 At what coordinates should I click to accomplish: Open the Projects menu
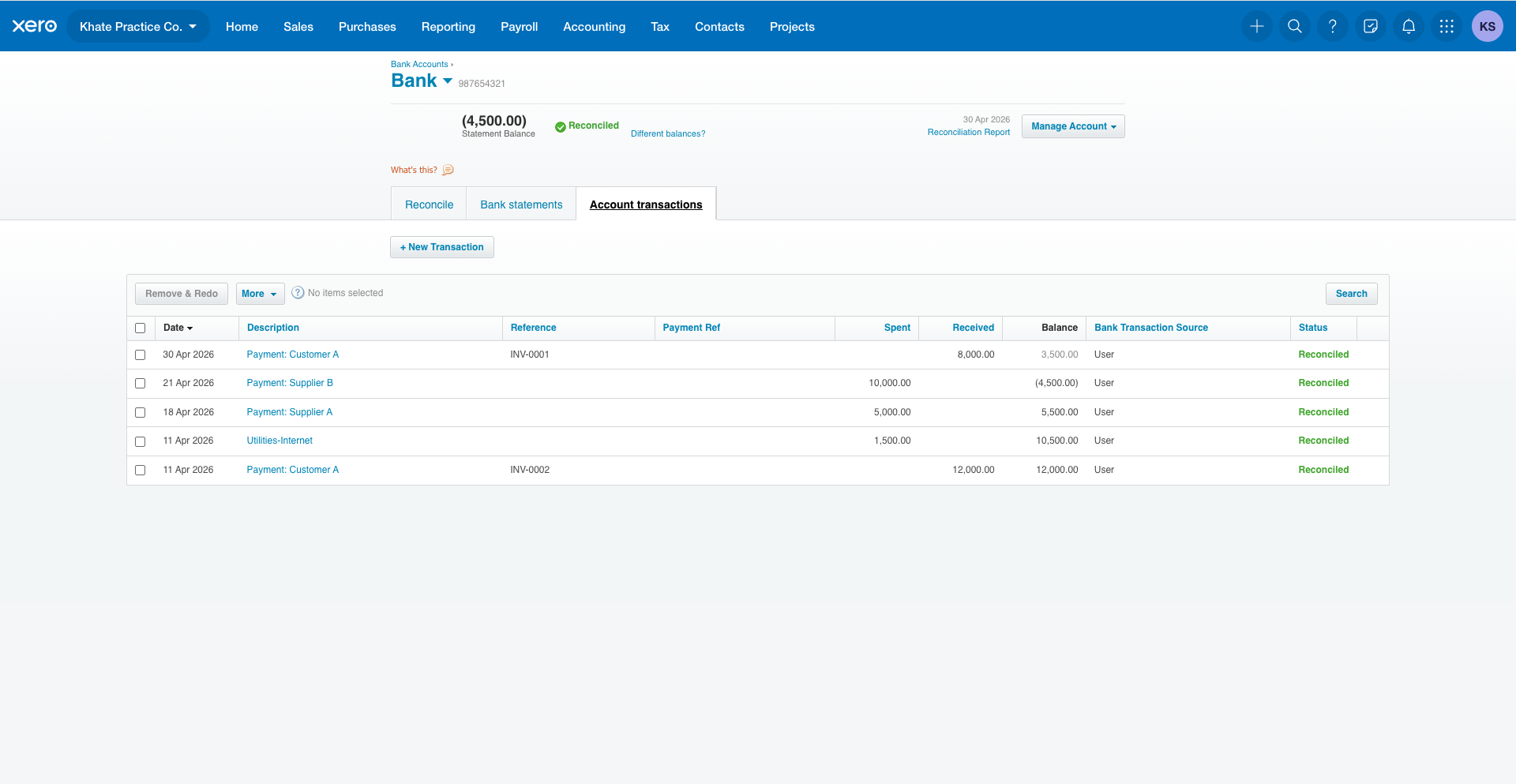click(x=792, y=26)
